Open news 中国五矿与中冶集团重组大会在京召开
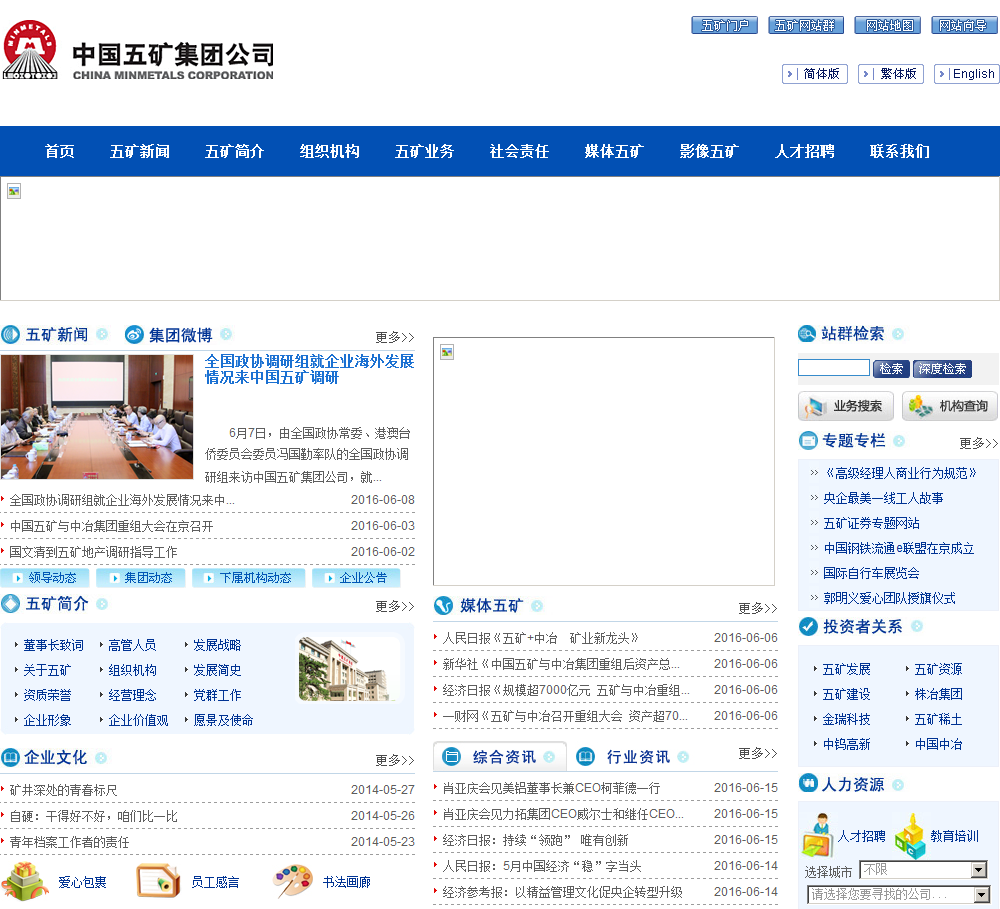Screen dimensions: 1000x909 point(112,526)
